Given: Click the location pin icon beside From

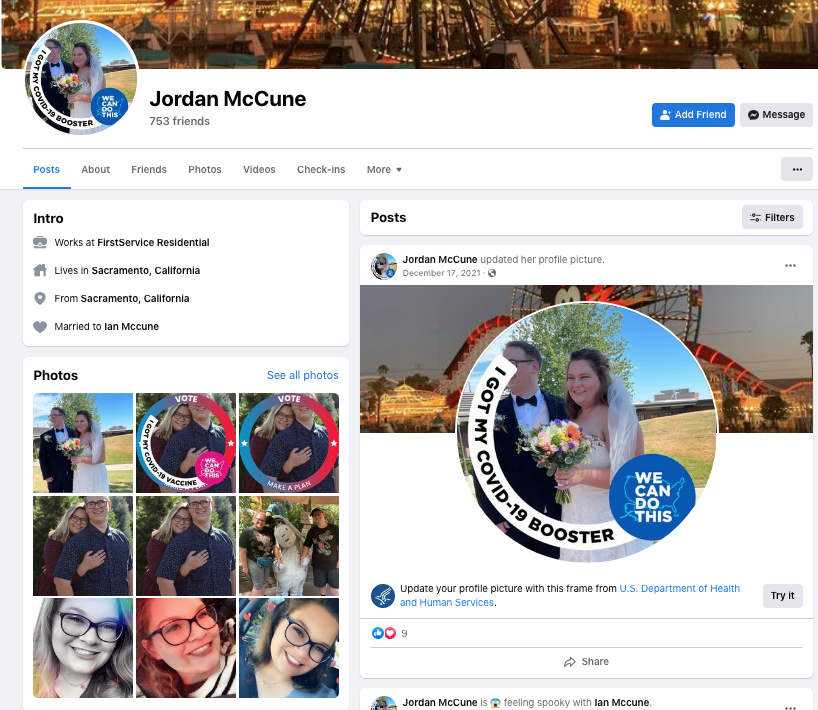Looking at the screenshot, I should (40, 298).
